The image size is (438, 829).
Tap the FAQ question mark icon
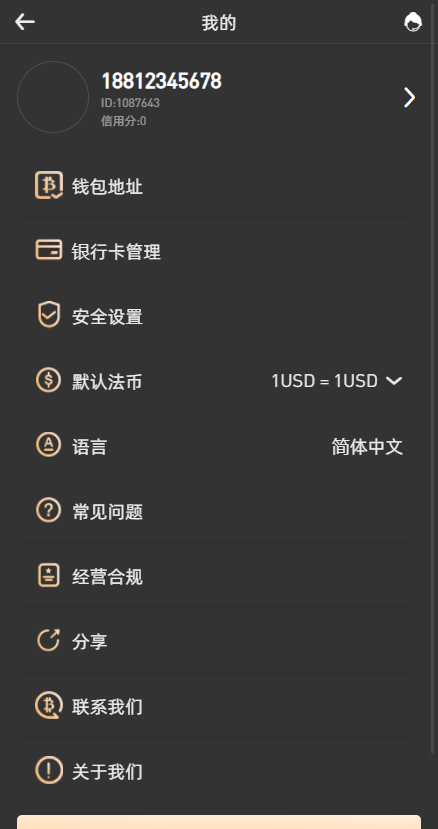49,510
